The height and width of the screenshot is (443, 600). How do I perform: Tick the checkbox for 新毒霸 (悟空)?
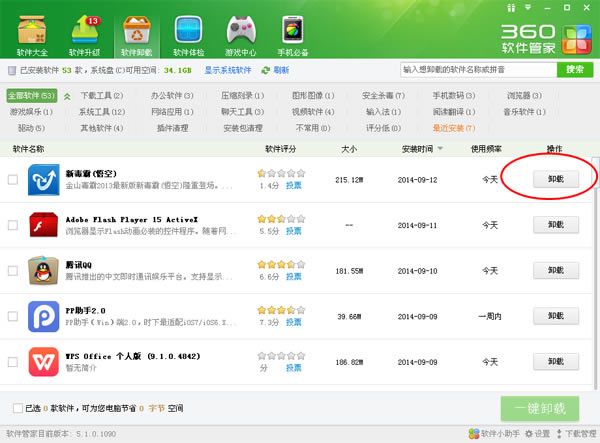coord(13,179)
